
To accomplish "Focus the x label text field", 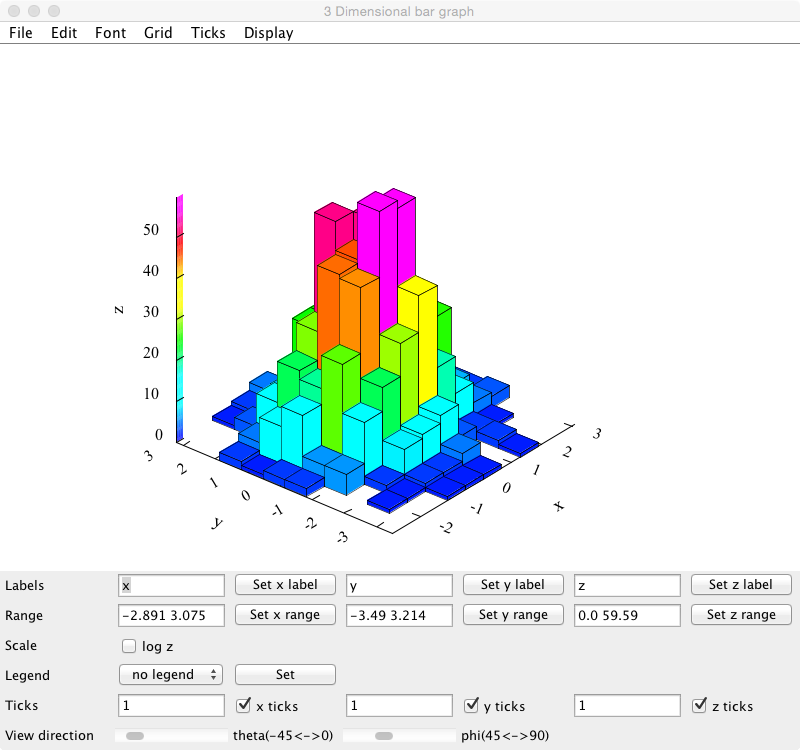I will pyautogui.click(x=171, y=586).
